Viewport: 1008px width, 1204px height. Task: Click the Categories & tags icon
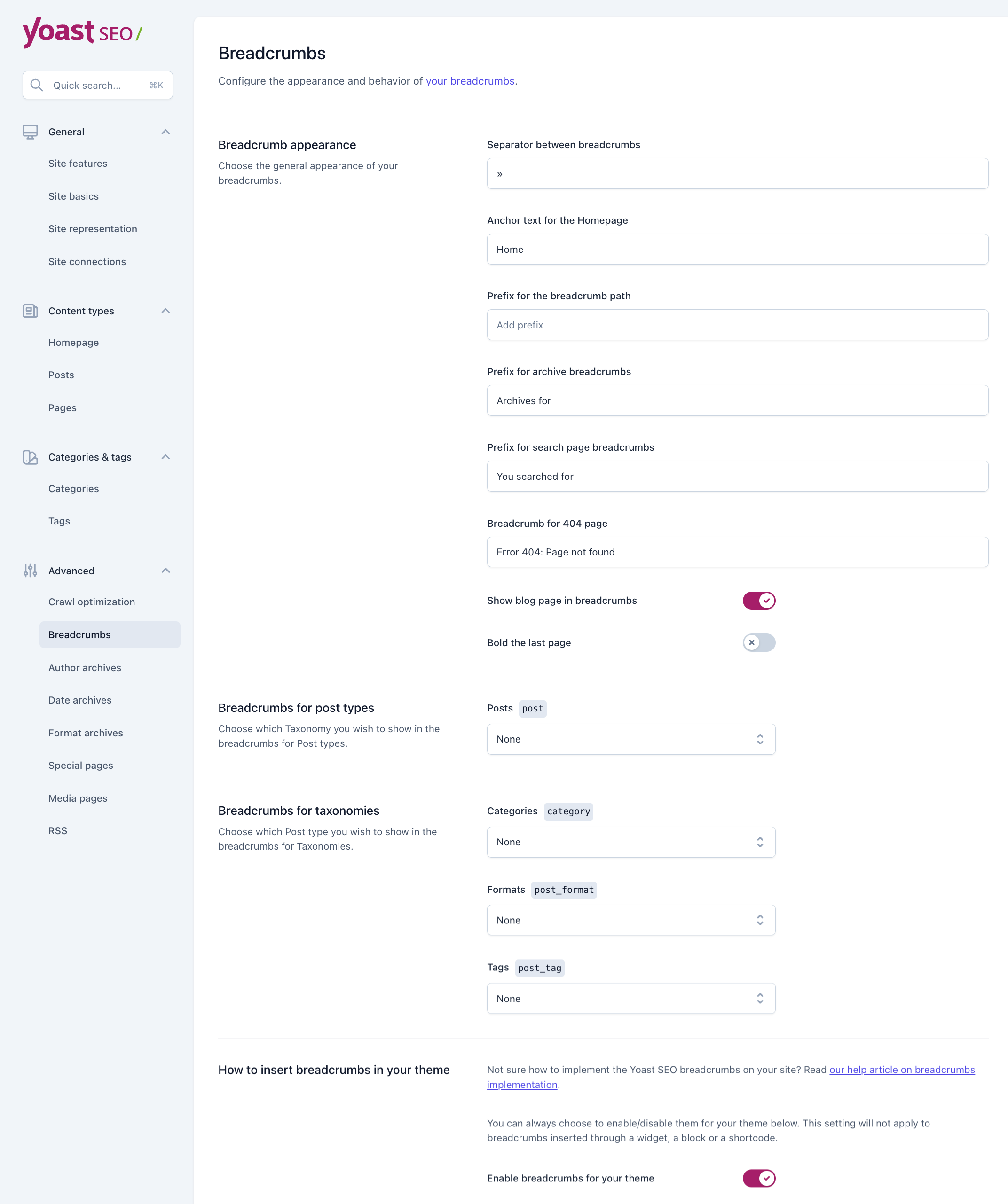point(30,457)
